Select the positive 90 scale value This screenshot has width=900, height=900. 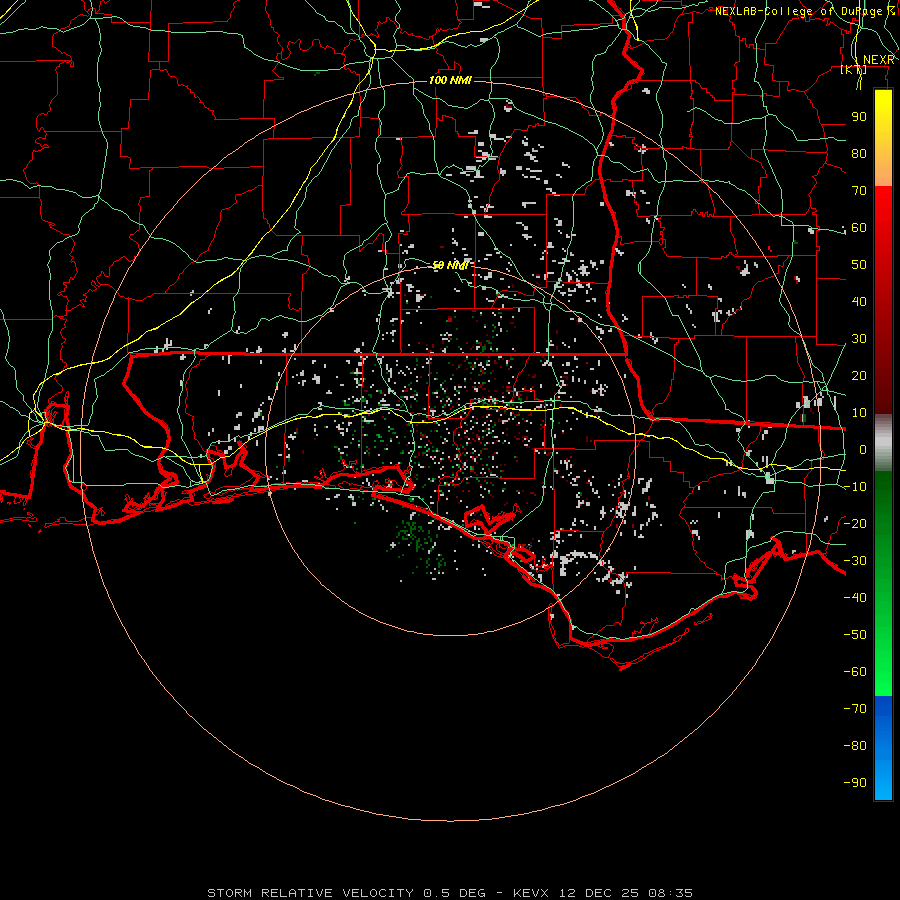(859, 117)
